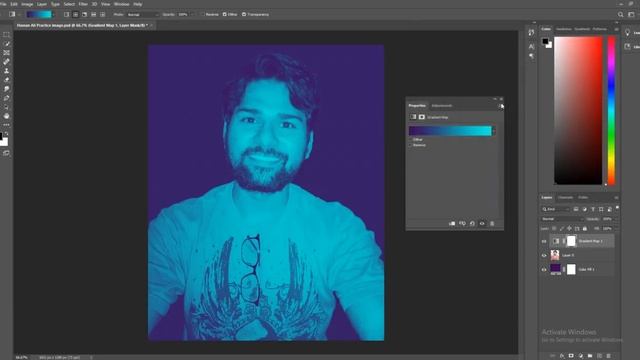The image size is (640, 360).
Task: Click the layer Opacity value field
Action: coord(608,219)
